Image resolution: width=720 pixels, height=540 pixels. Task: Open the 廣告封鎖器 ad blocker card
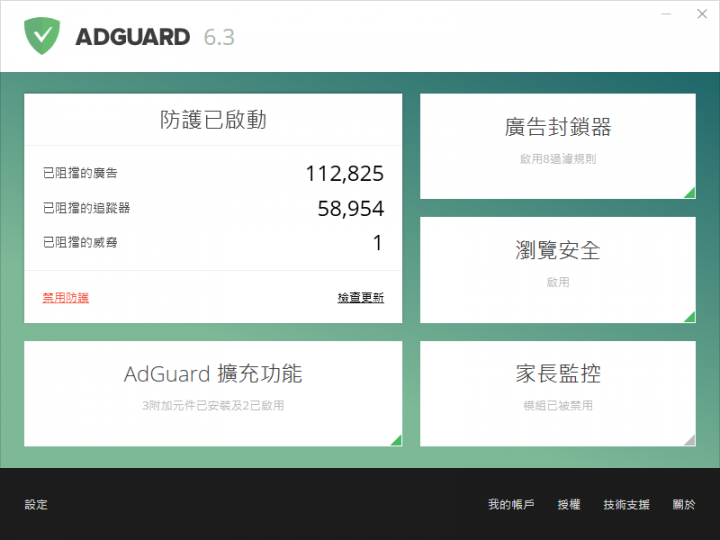(557, 146)
